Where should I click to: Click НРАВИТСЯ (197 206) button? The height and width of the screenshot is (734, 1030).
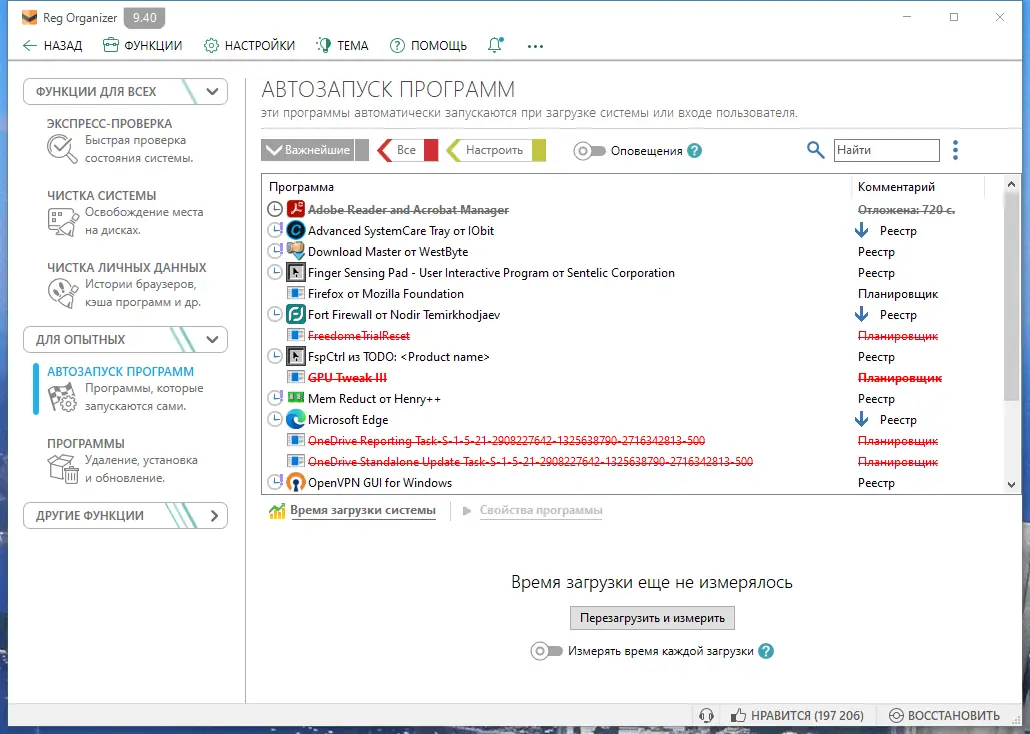797,716
